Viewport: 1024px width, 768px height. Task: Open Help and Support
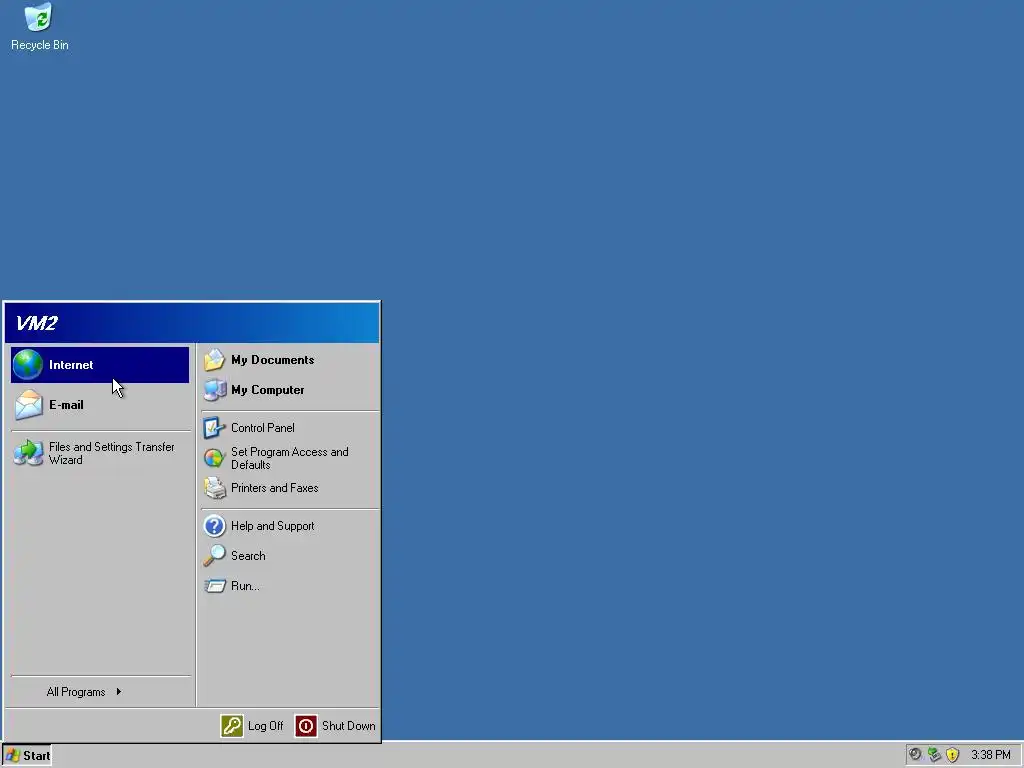(x=290, y=526)
